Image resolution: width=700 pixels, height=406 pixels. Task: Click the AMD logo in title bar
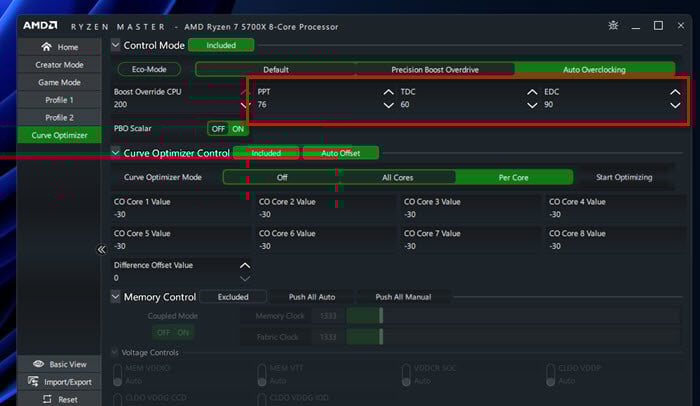40,25
